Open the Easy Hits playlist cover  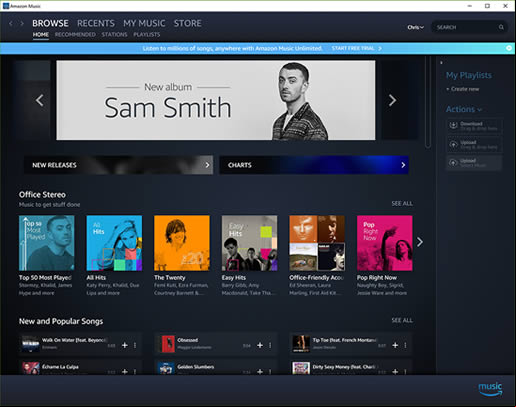[249, 243]
